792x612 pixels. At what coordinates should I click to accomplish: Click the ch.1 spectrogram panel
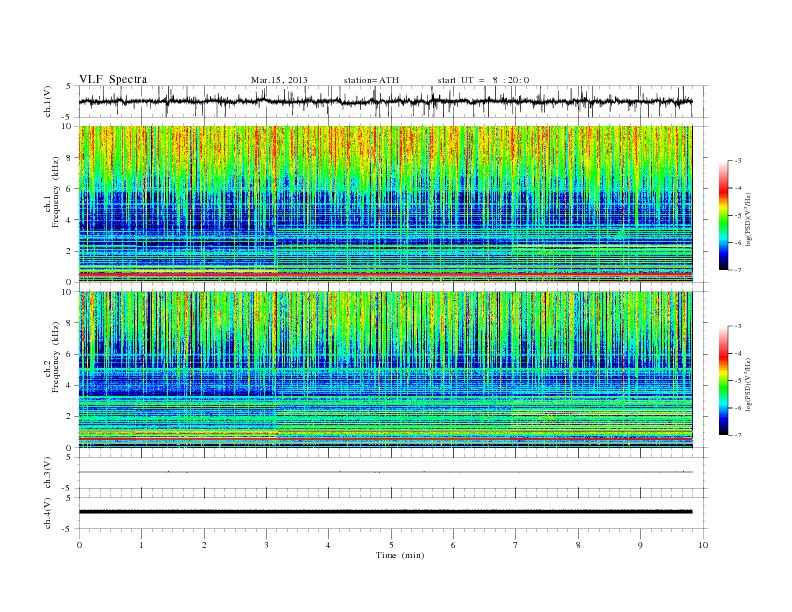point(385,204)
